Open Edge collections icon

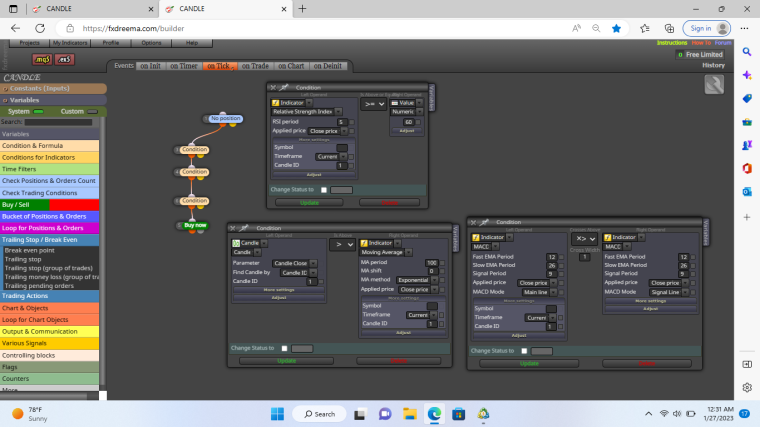669,29
